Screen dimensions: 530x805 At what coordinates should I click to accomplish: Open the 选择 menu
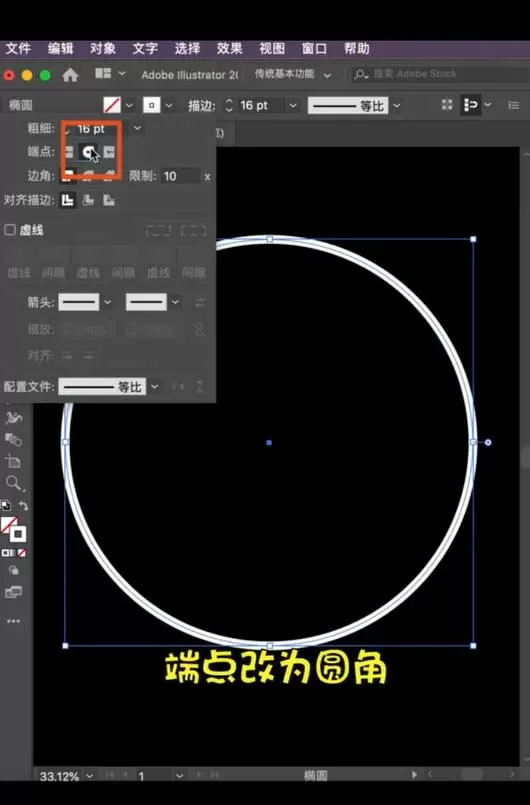[187, 49]
